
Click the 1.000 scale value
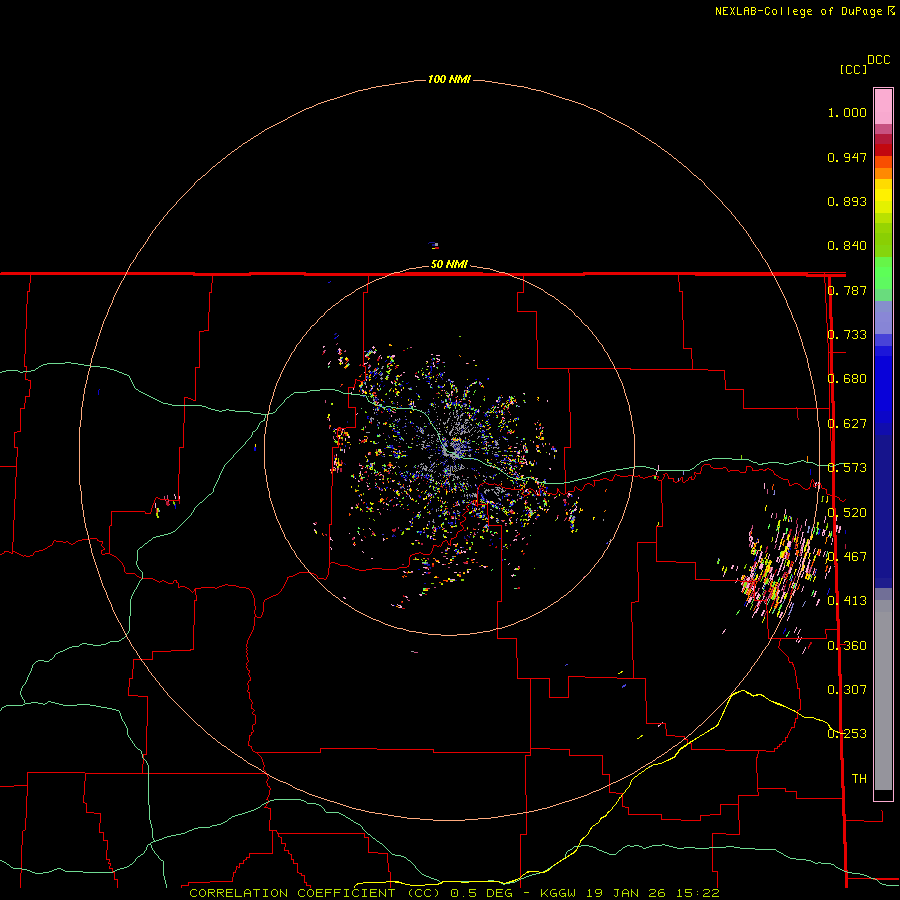[x=847, y=112]
